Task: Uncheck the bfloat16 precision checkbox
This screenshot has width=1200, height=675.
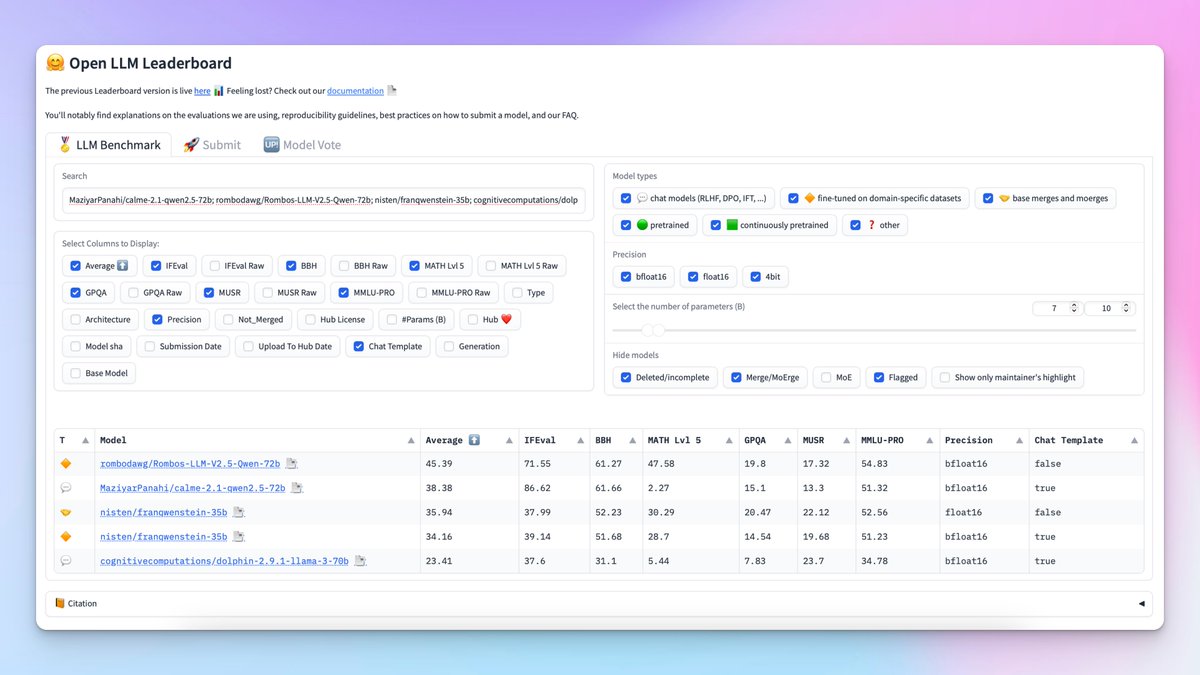Action: pos(626,277)
